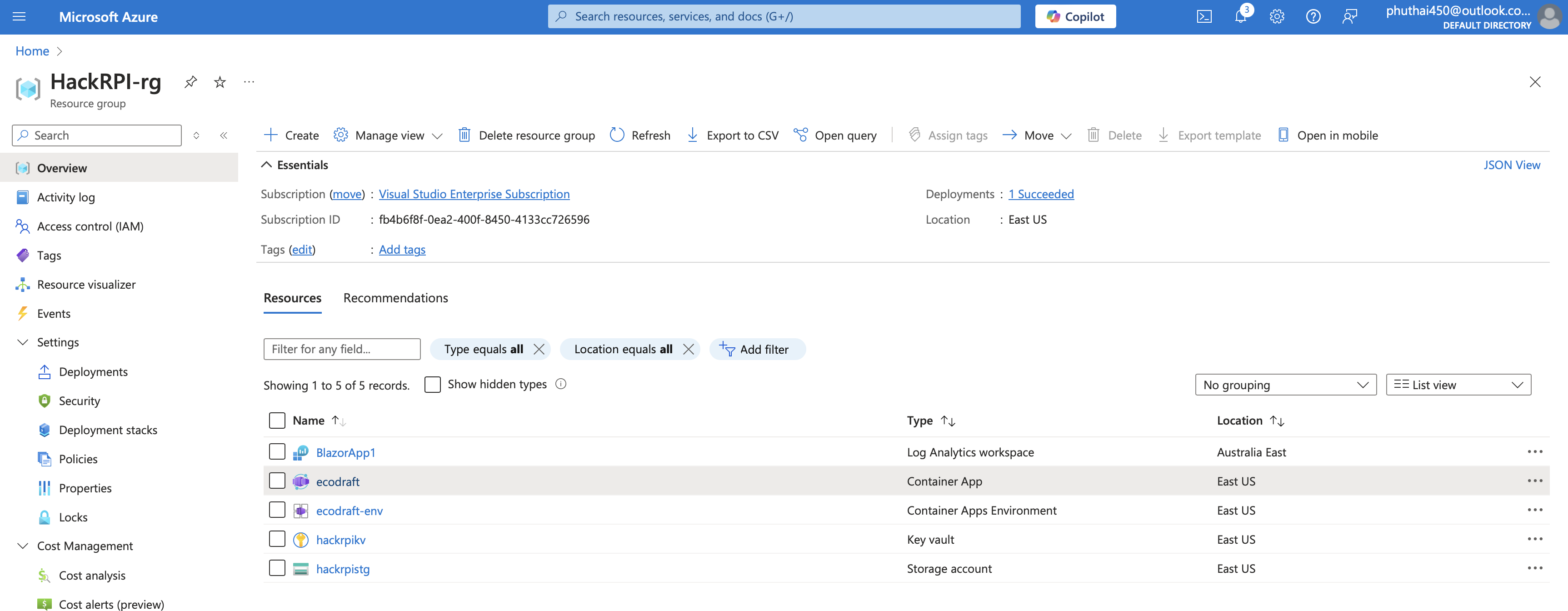Open Cloud Shell from top bar

click(x=1204, y=16)
